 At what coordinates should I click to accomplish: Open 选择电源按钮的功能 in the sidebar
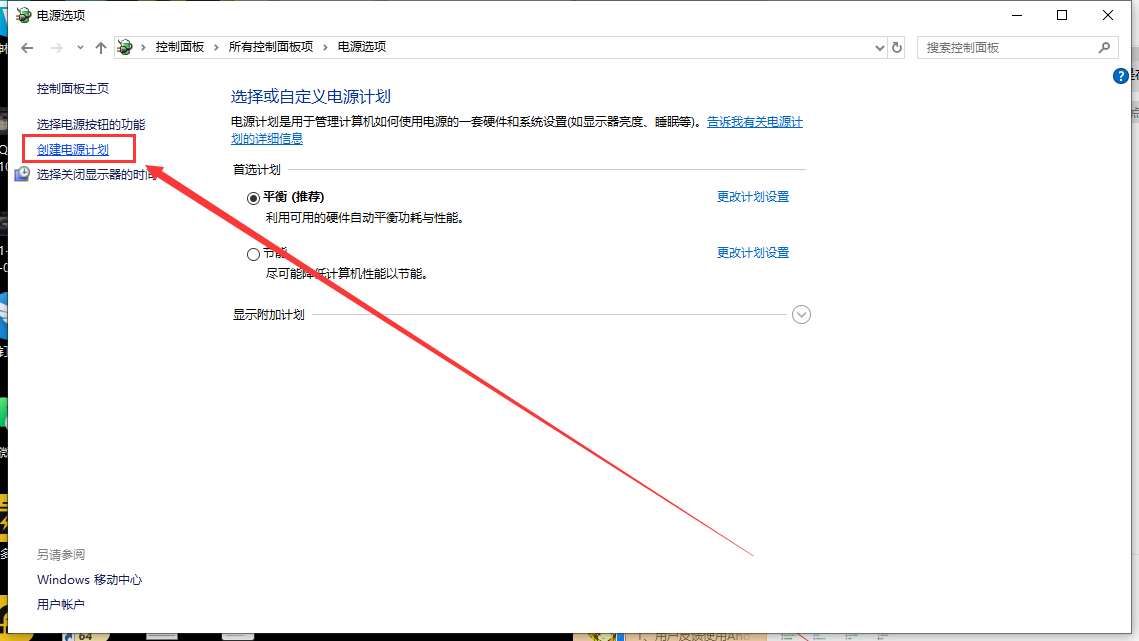[x=91, y=125]
